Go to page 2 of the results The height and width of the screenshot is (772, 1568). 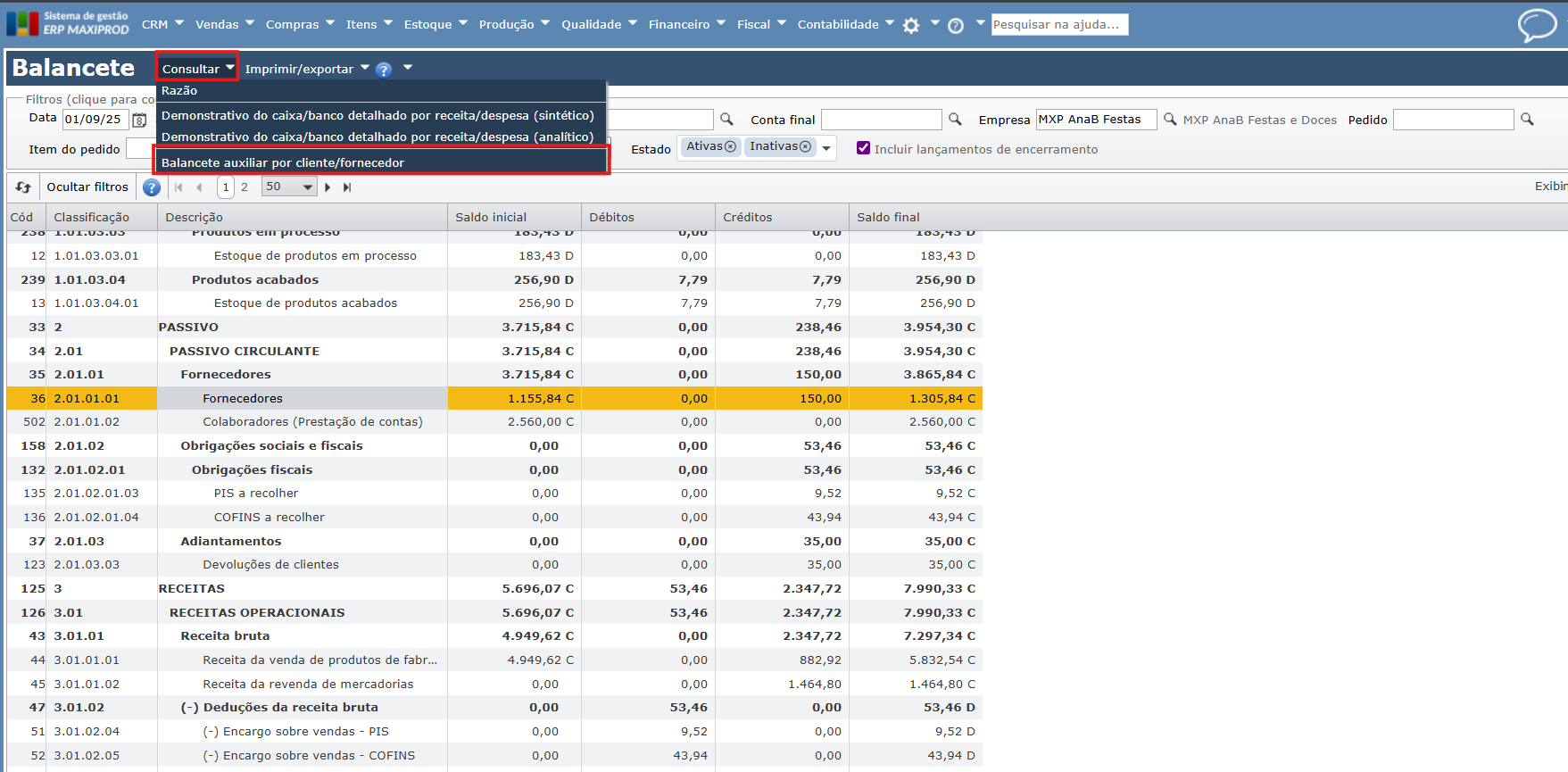coord(245,187)
